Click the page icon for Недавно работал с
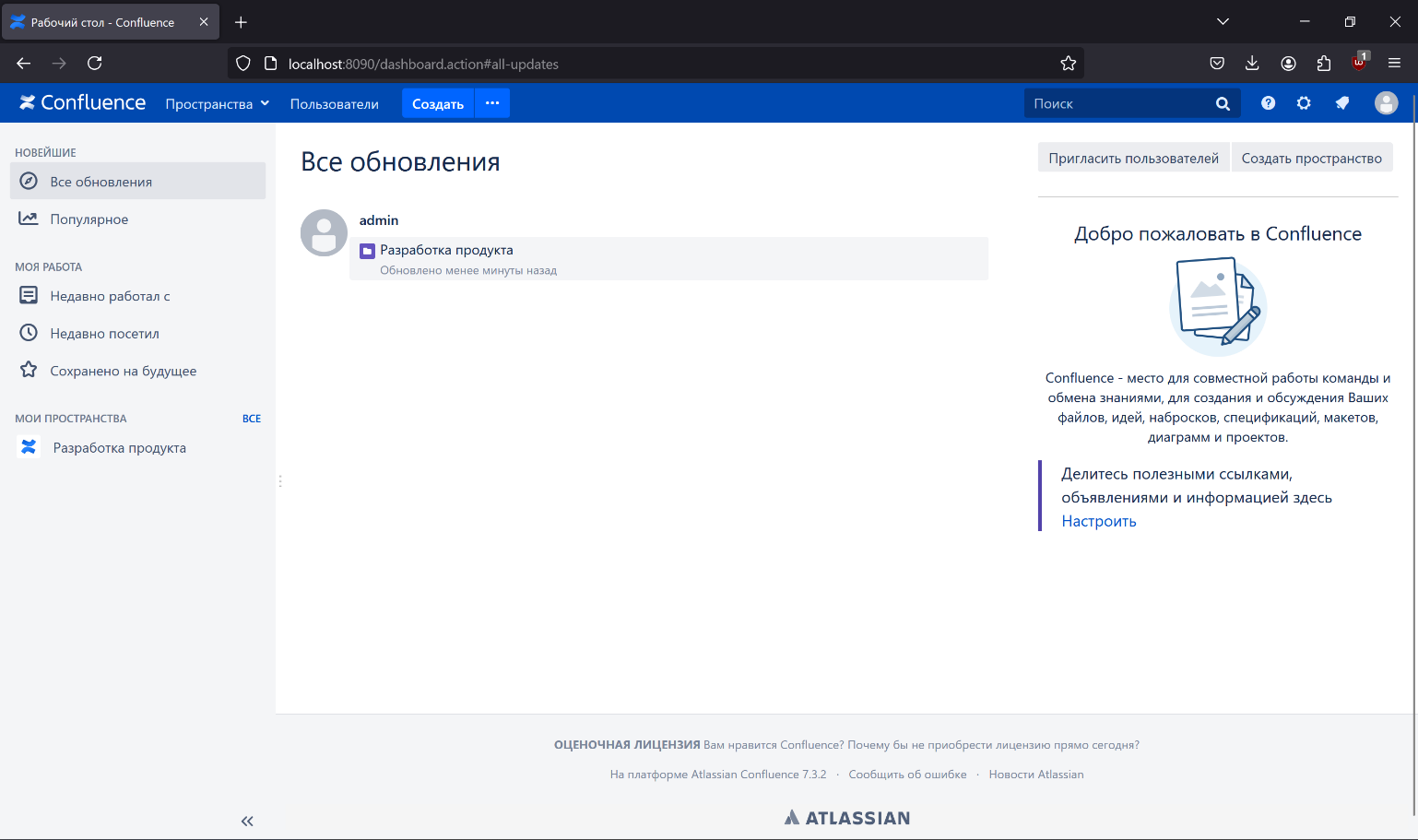The image size is (1418, 840). (29, 295)
